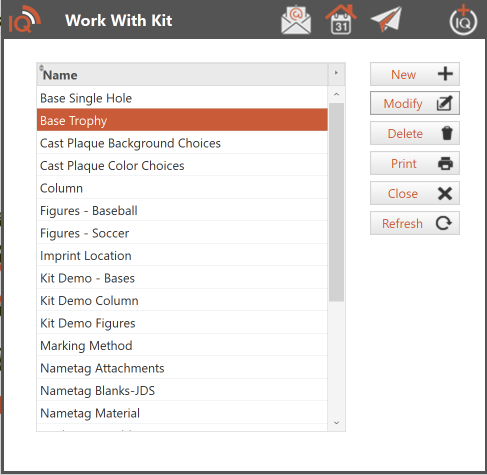
Task: Open the calendar home icon
Action: [x=341, y=20]
